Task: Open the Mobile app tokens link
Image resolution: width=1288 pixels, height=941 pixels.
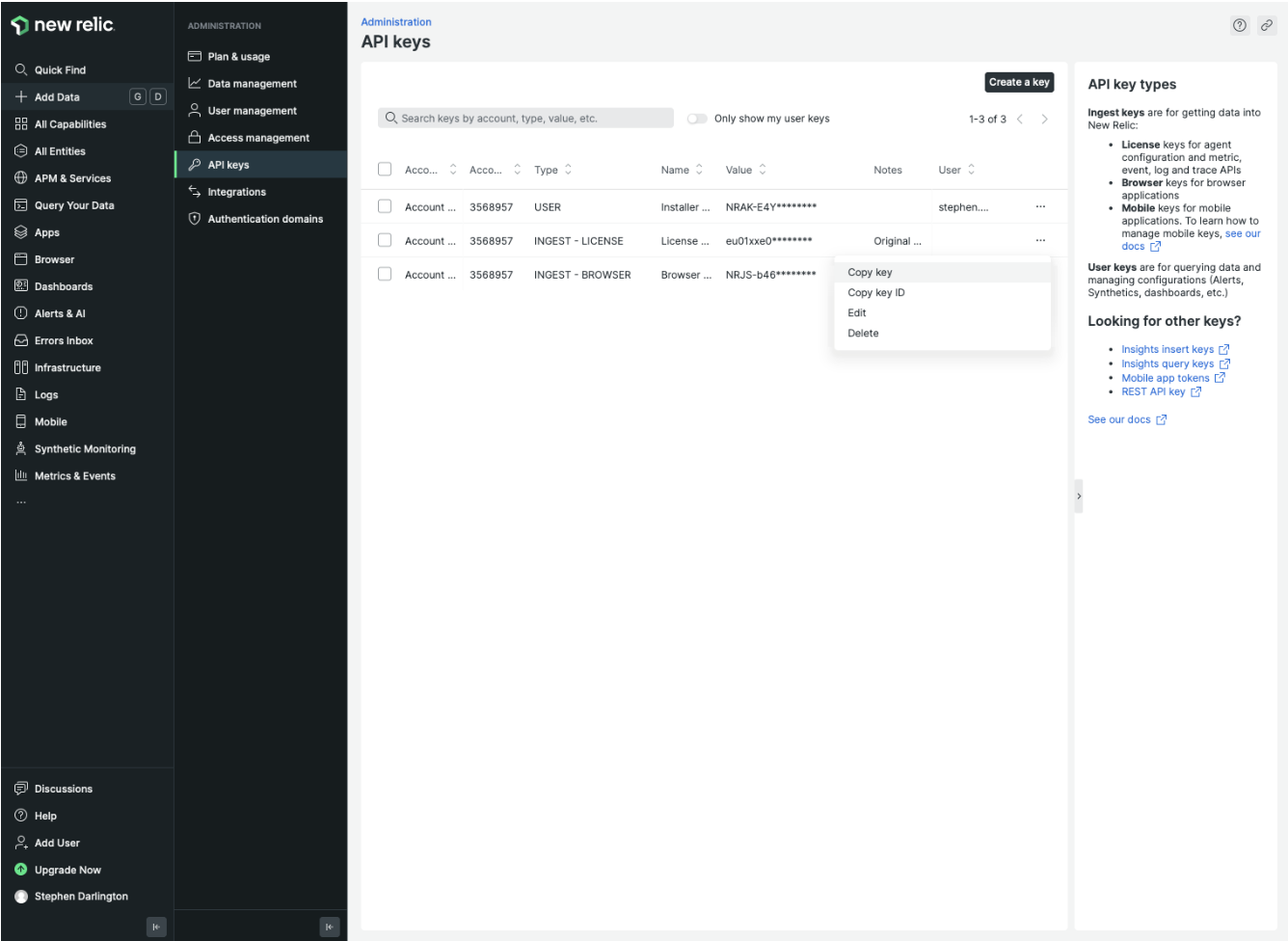Action: coord(1172,378)
